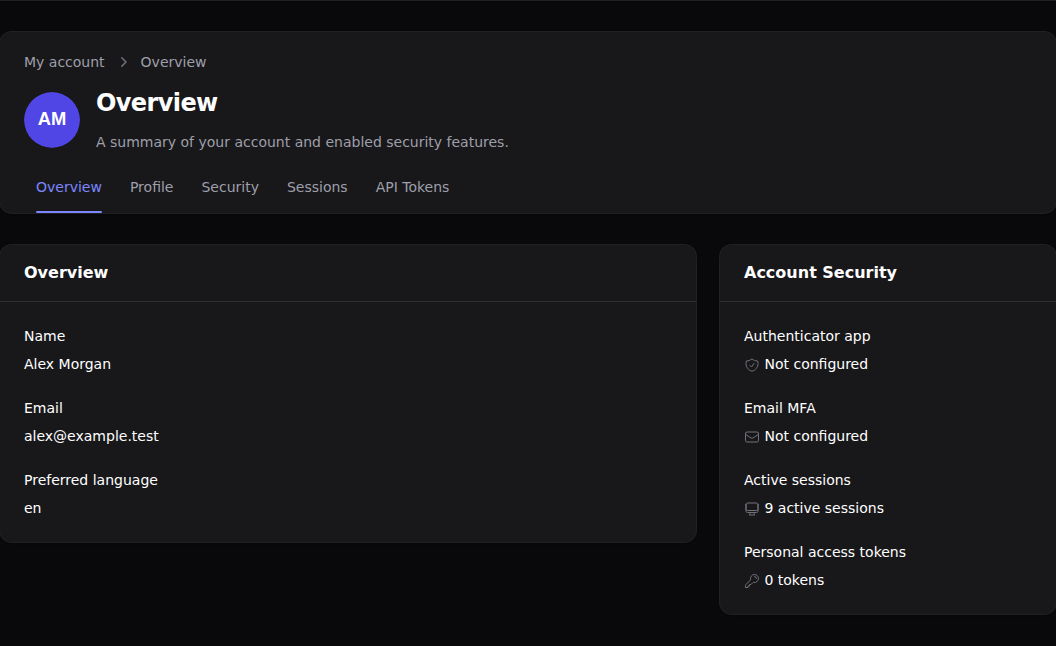1056x646 pixels.
Task: Click the monitor icon beside 9 active sessions
Action: (x=752, y=509)
